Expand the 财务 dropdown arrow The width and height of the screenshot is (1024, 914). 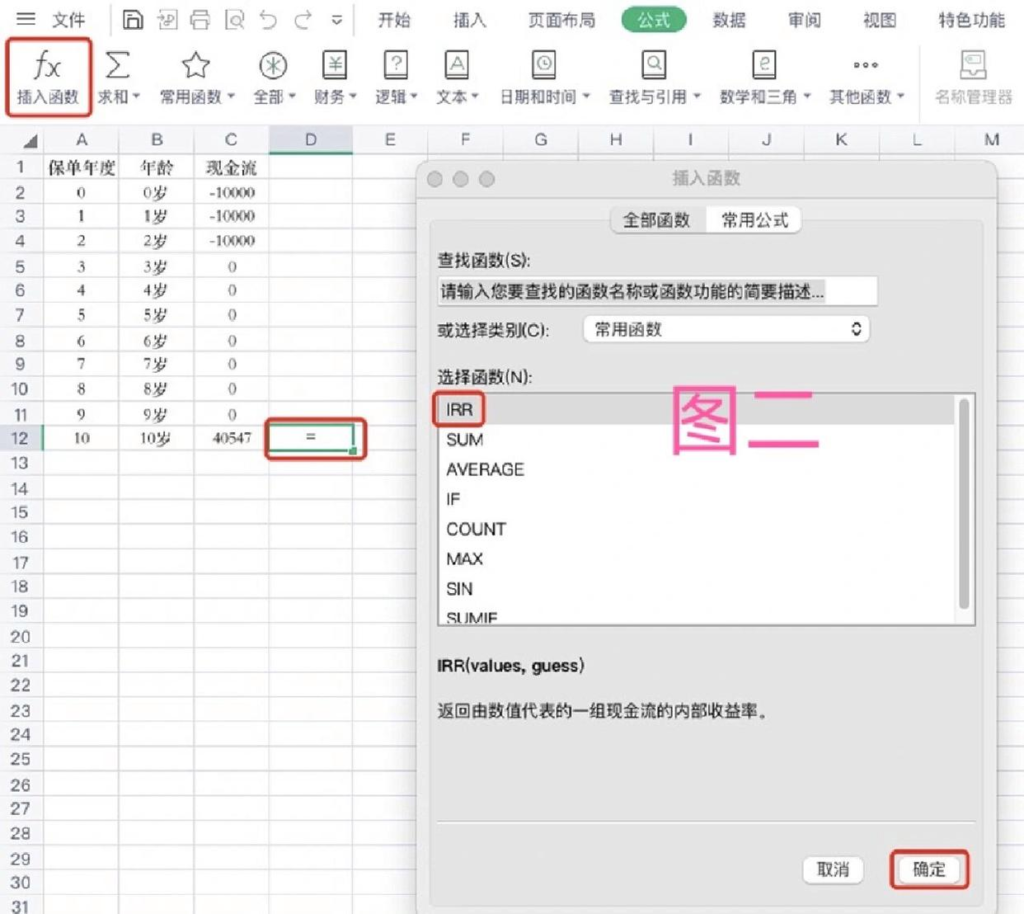[353, 97]
